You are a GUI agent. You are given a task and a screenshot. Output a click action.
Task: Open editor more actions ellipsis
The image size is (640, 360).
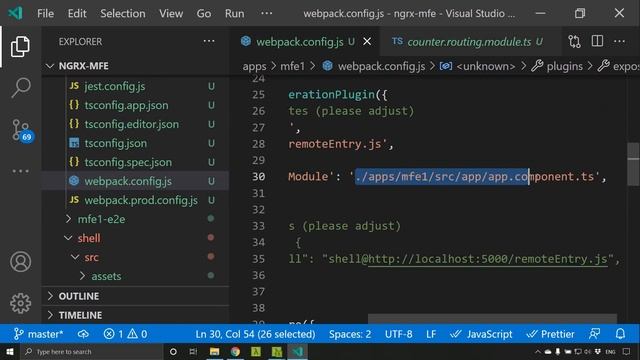coord(619,41)
